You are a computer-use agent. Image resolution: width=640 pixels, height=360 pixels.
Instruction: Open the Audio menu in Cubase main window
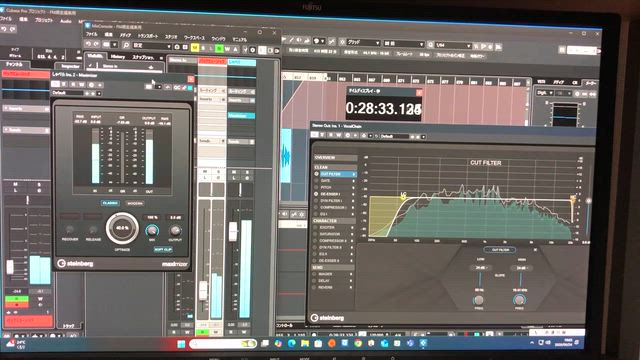tap(66, 21)
